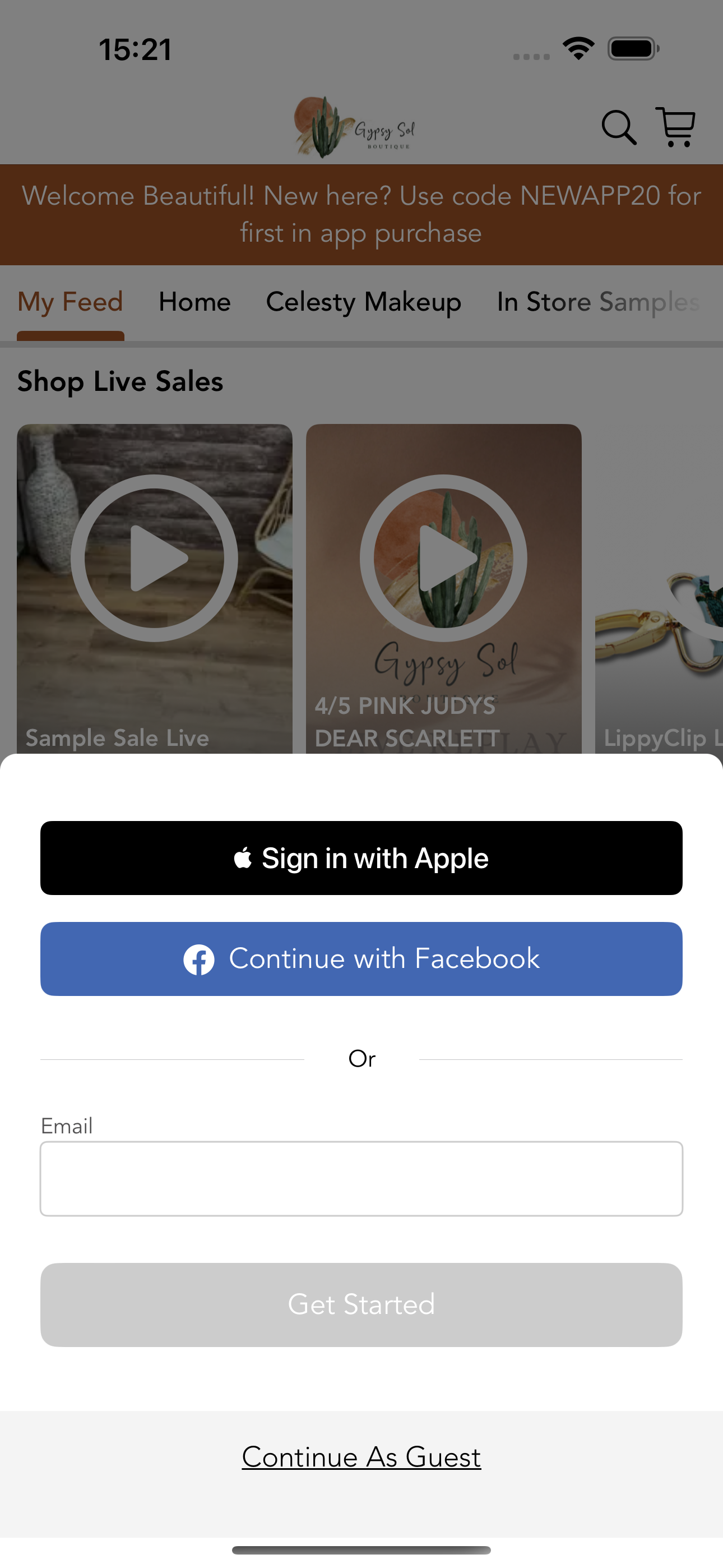723x1568 pixels.
Task: Focus the Email input field
Action: coord(361,1178)
